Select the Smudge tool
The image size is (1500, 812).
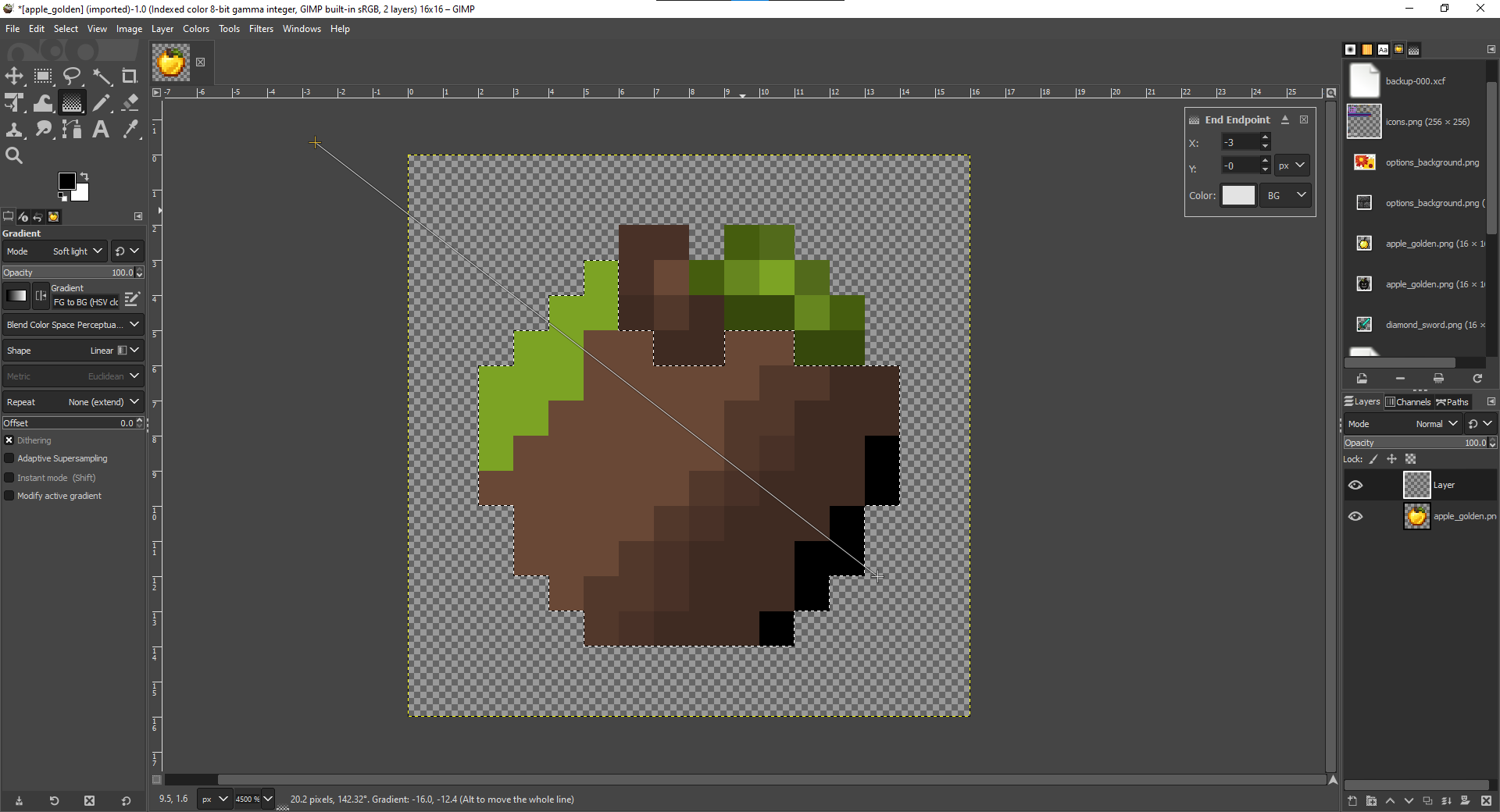(43, 129)
